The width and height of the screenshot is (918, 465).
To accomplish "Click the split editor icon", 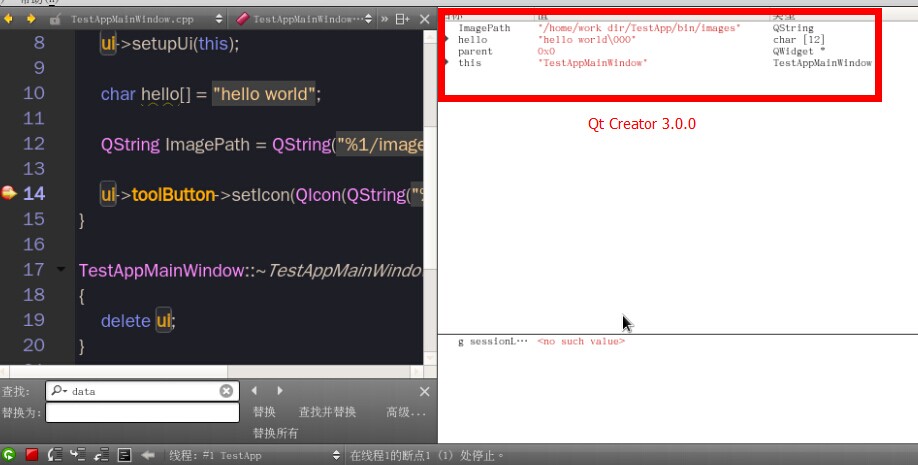I will (402, 19).
